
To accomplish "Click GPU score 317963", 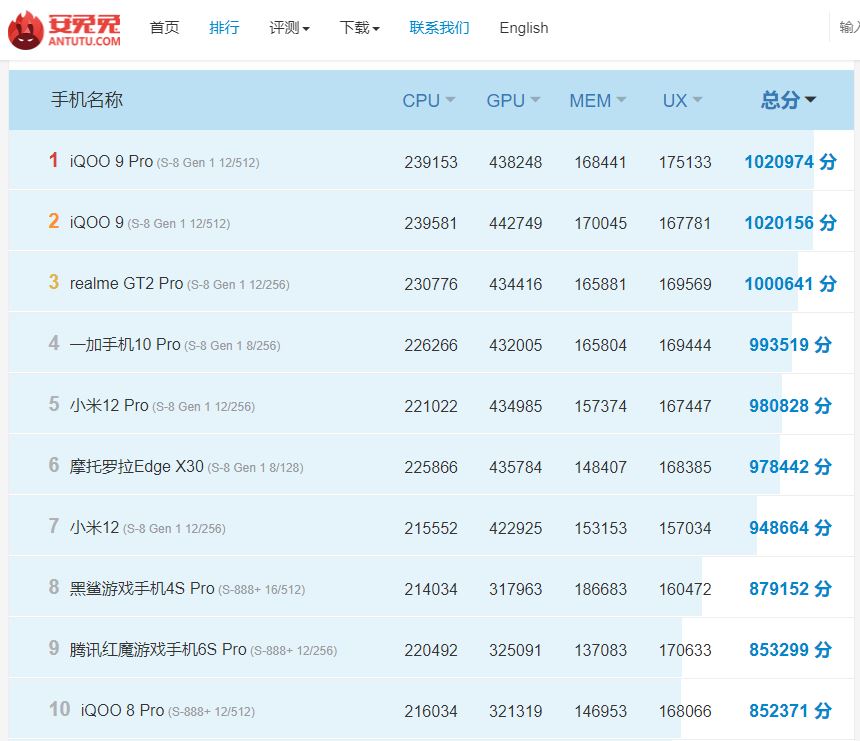I will pos(516,589).
